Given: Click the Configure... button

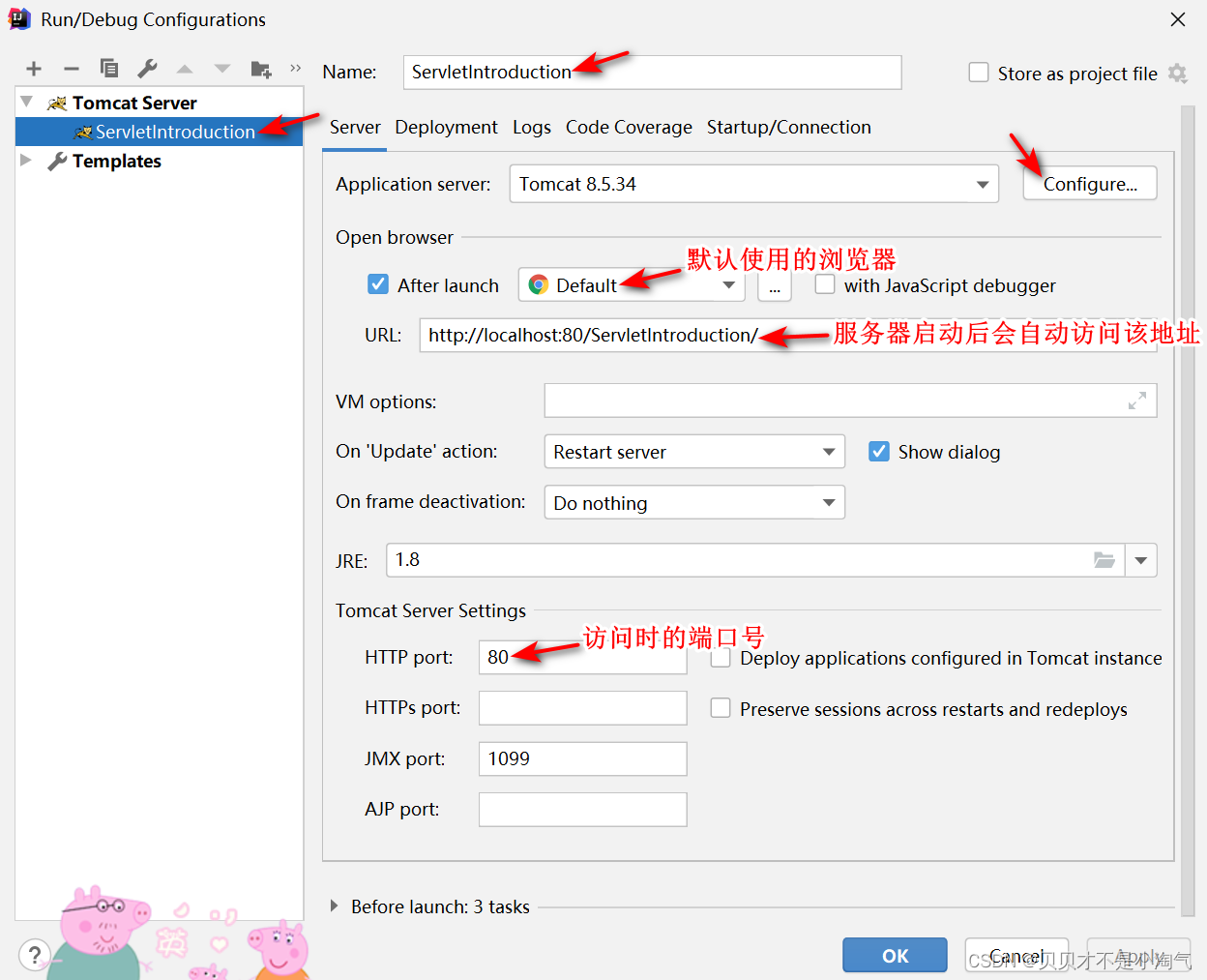Looking at the screenshot, I should [x=1090, y=184].
